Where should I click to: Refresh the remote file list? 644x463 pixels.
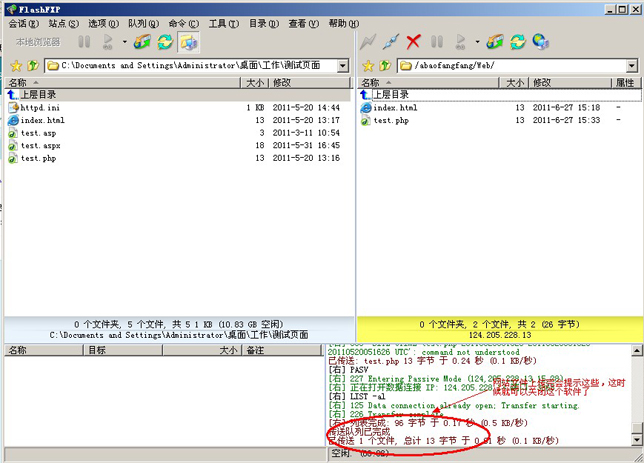point(518,42)
